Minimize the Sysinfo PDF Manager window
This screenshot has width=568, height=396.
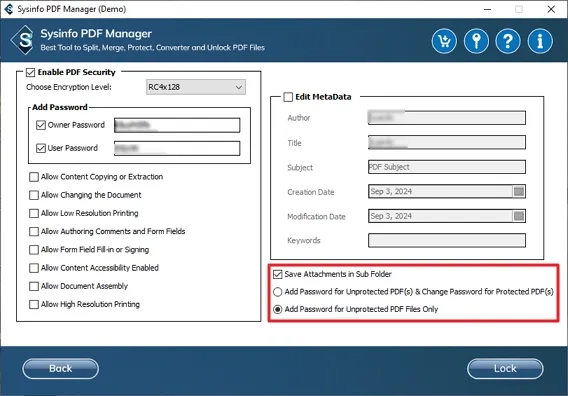pos(488,9)
